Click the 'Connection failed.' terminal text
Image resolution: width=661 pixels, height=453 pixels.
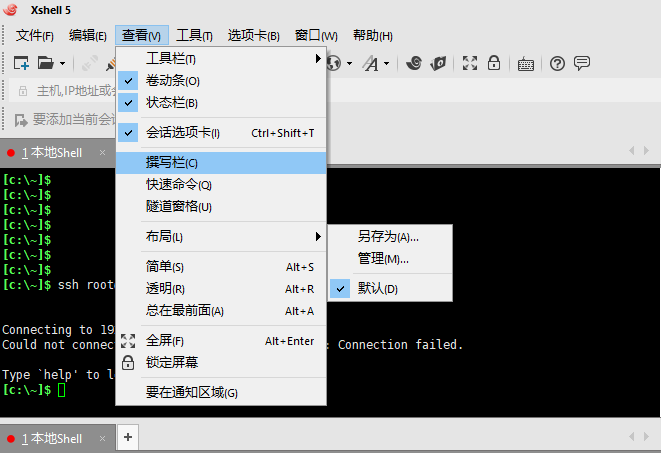[400, 345]
